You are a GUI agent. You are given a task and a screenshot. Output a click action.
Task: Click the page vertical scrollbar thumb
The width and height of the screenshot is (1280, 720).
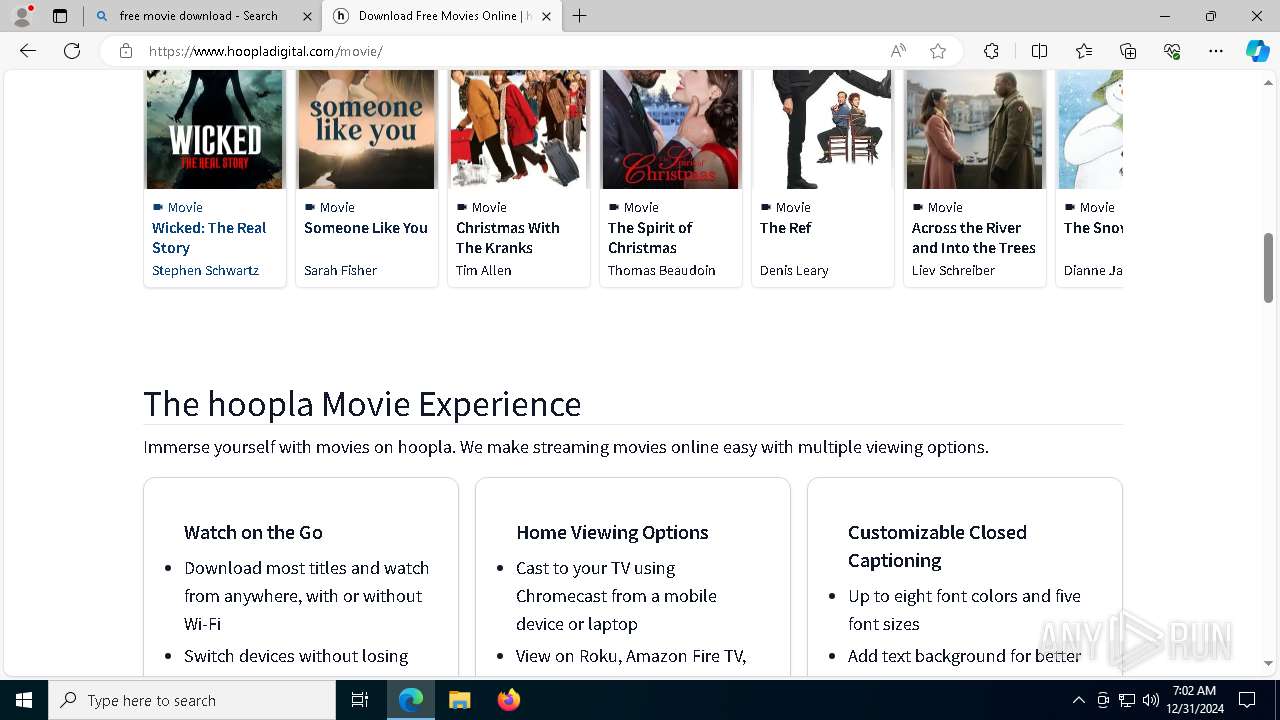pos(1269,267)
